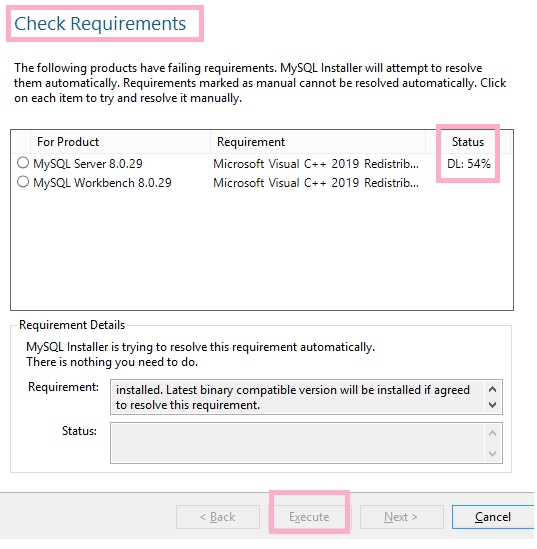This screenshot has height=549, width=537.
Task: Click the up arrow in Status text box
Action: pos(493,433)
